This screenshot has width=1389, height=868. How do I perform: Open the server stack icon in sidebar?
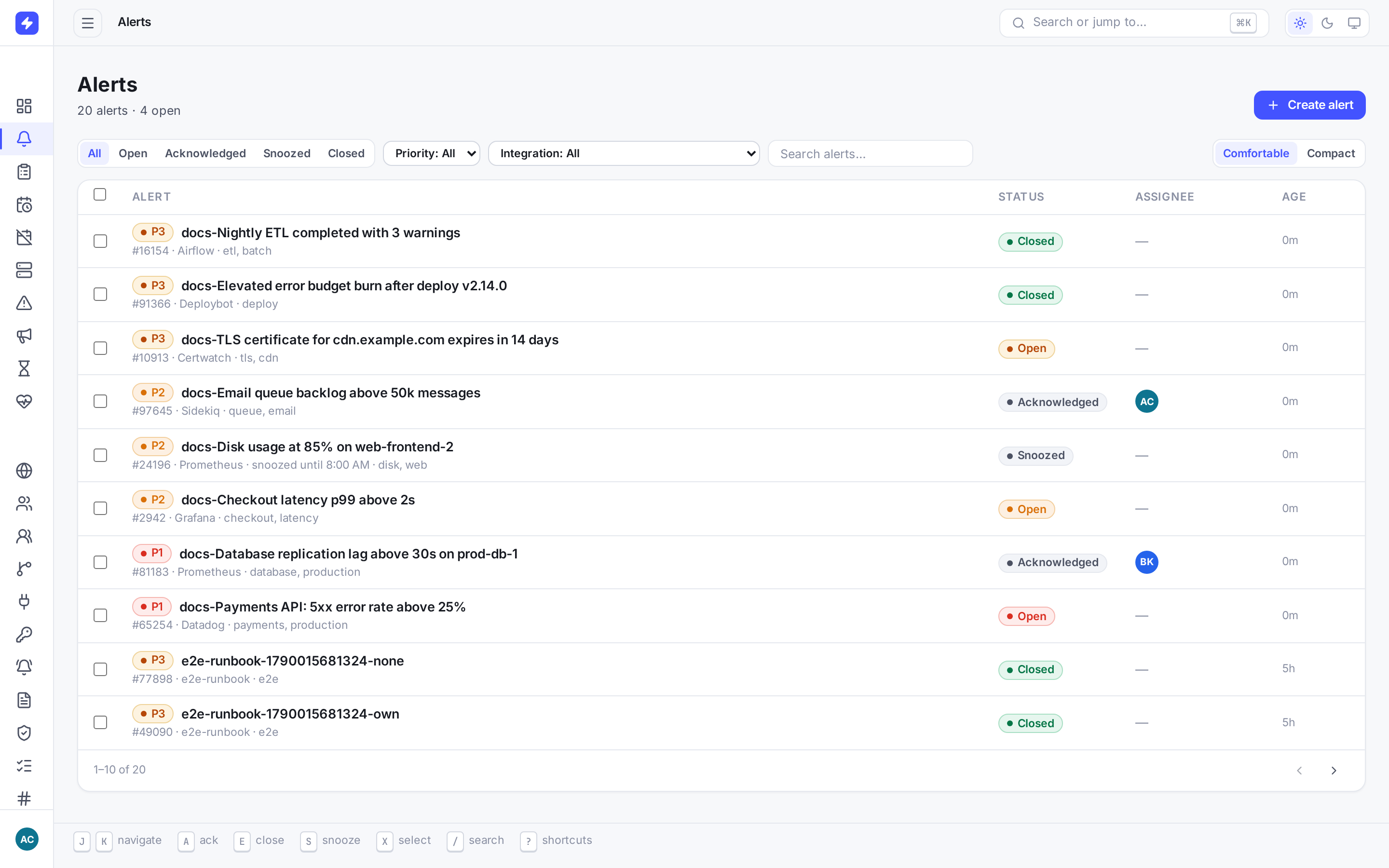click(24, 270)
